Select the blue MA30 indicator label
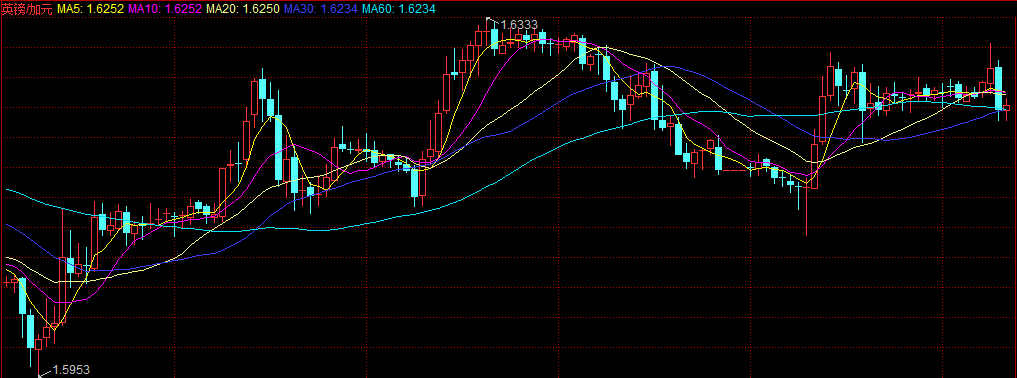The image size is (1017, 378). (320, 8)
